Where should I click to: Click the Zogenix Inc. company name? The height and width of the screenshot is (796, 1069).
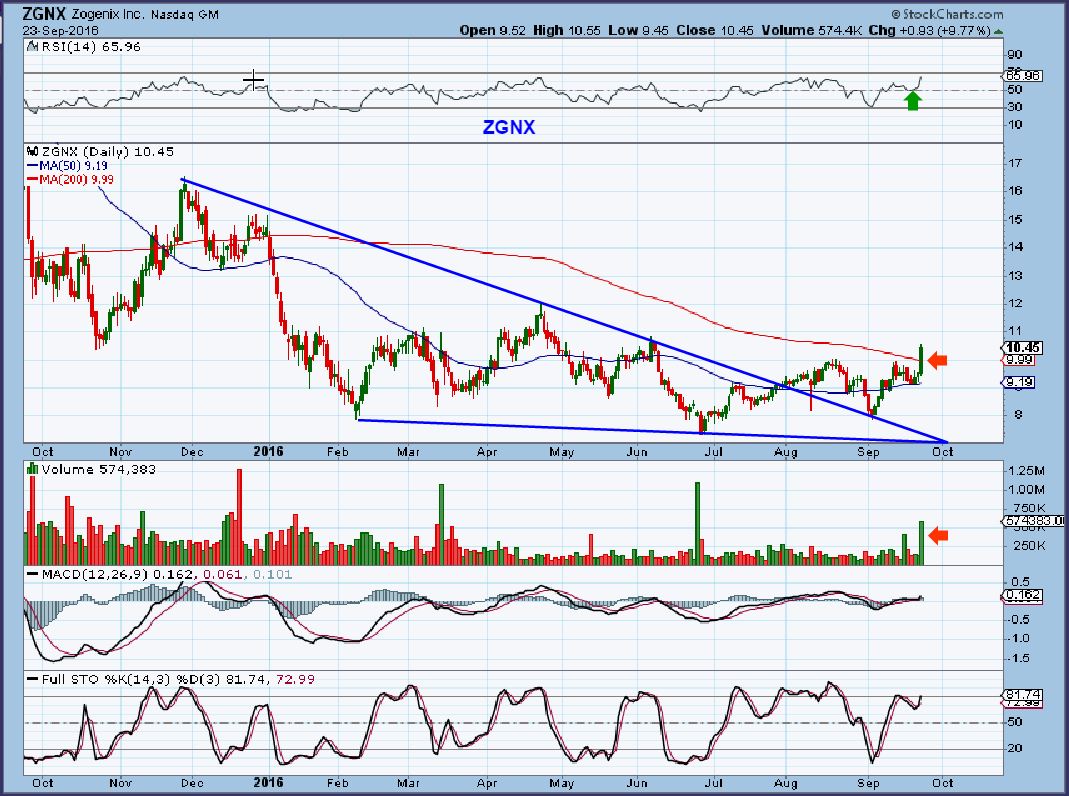(110, 14)
